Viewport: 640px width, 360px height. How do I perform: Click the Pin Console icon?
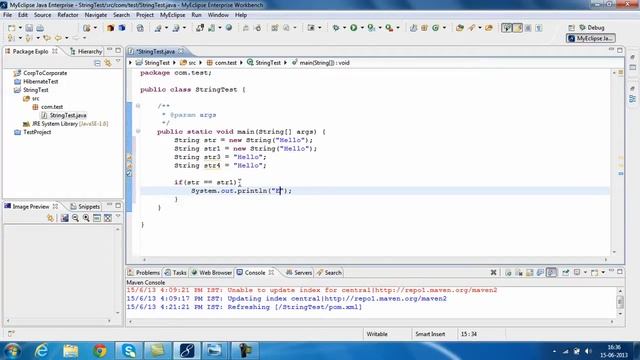tap(565, 272)
